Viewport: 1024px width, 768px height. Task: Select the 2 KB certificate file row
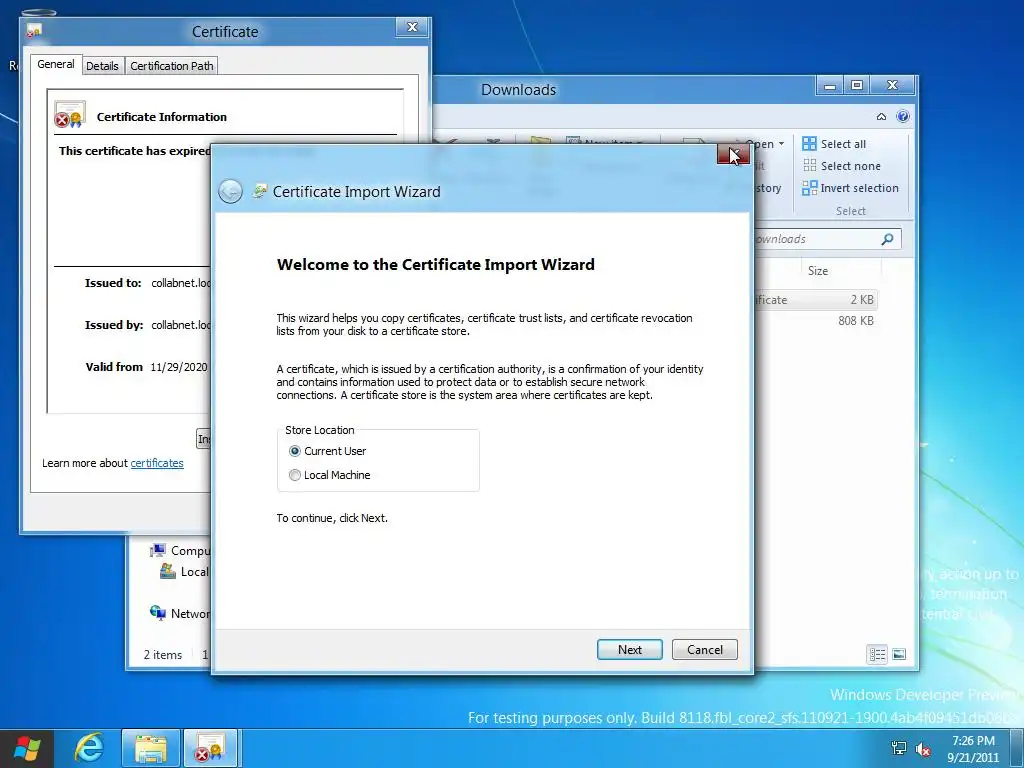(x=816, y=300)
